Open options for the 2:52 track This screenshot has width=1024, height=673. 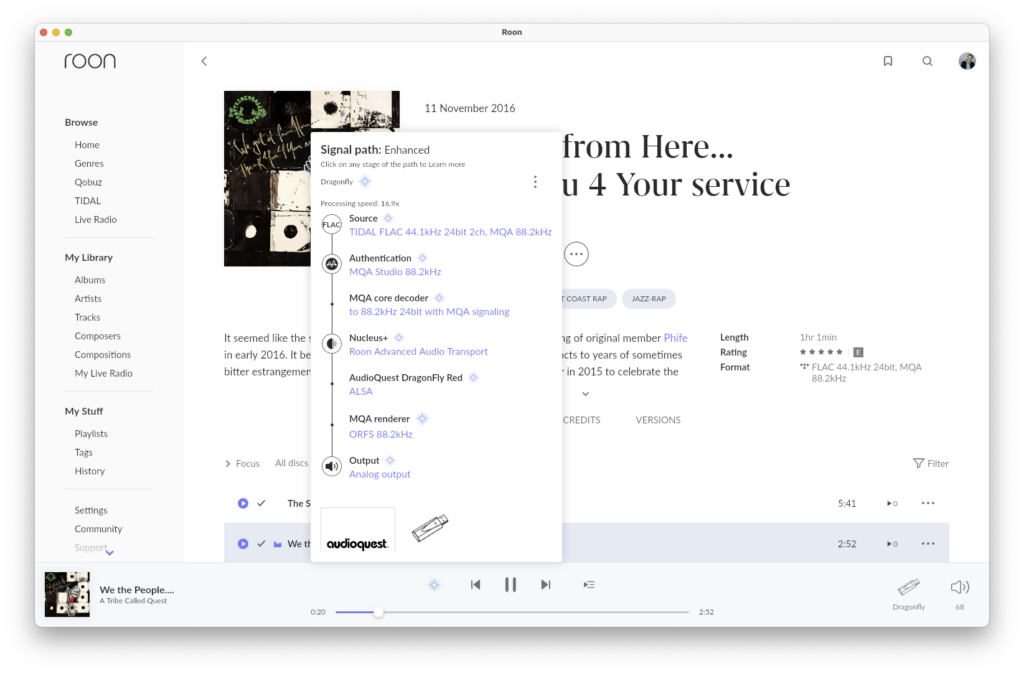tap(928, 544)
